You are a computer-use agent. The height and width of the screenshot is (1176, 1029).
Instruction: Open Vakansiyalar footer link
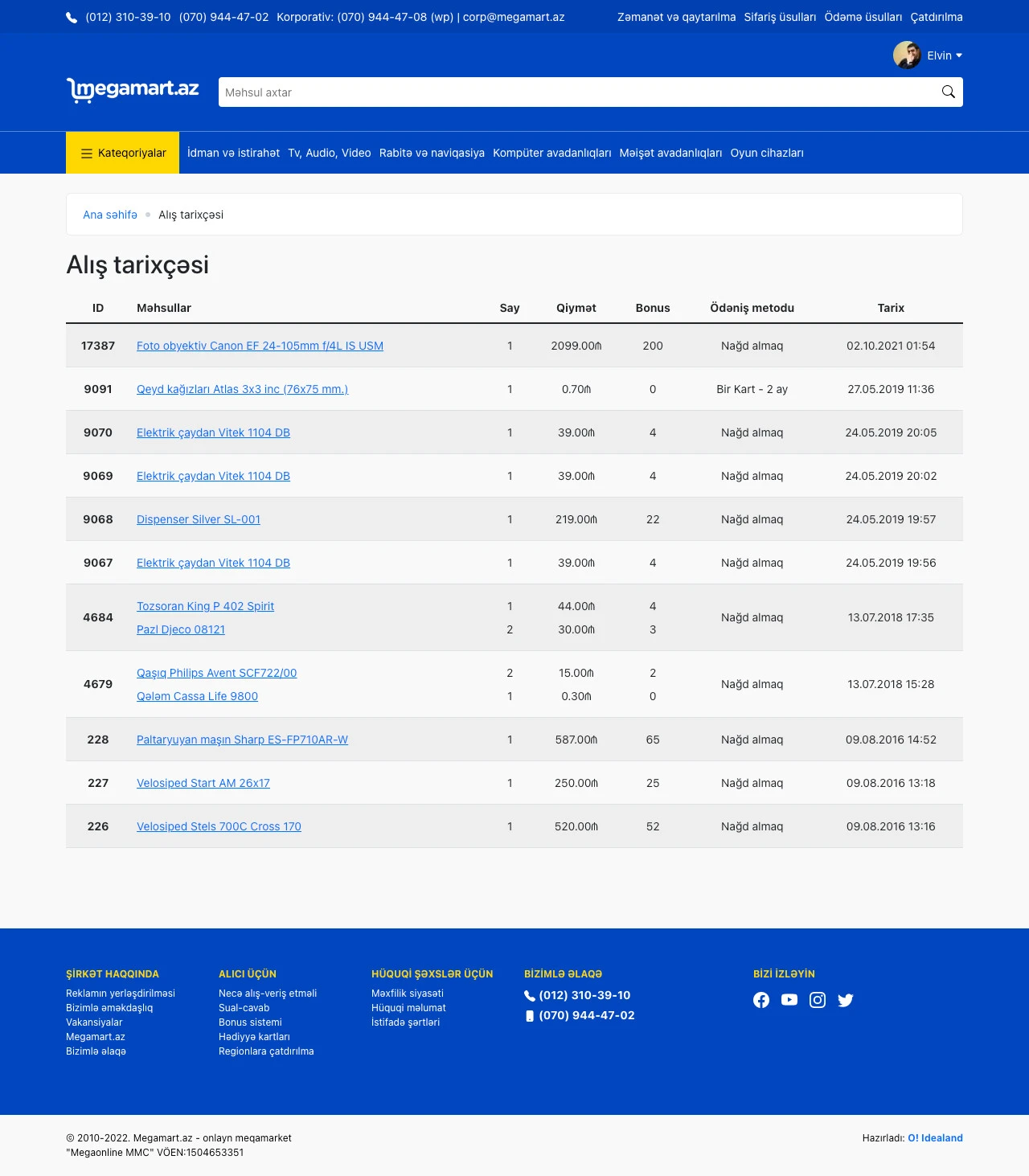94,1022
